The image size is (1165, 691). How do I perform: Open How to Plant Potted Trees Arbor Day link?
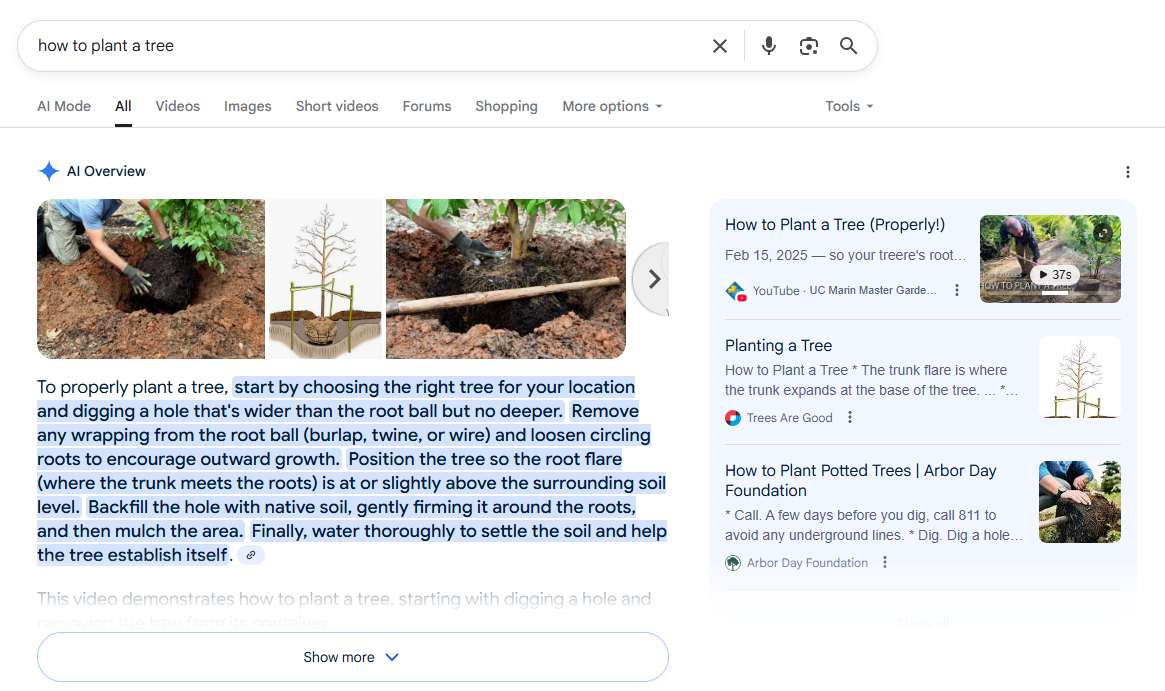(x=860, y=481)
